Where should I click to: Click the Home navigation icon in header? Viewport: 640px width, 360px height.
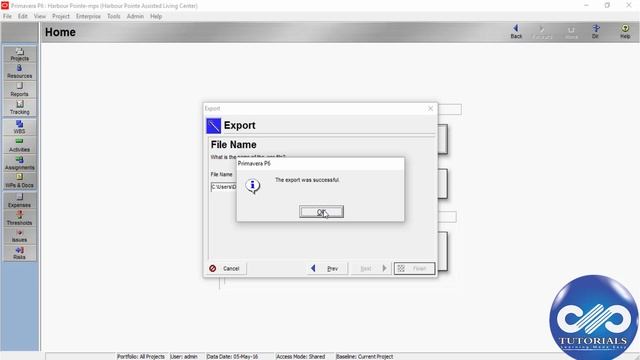click(571, 31)
